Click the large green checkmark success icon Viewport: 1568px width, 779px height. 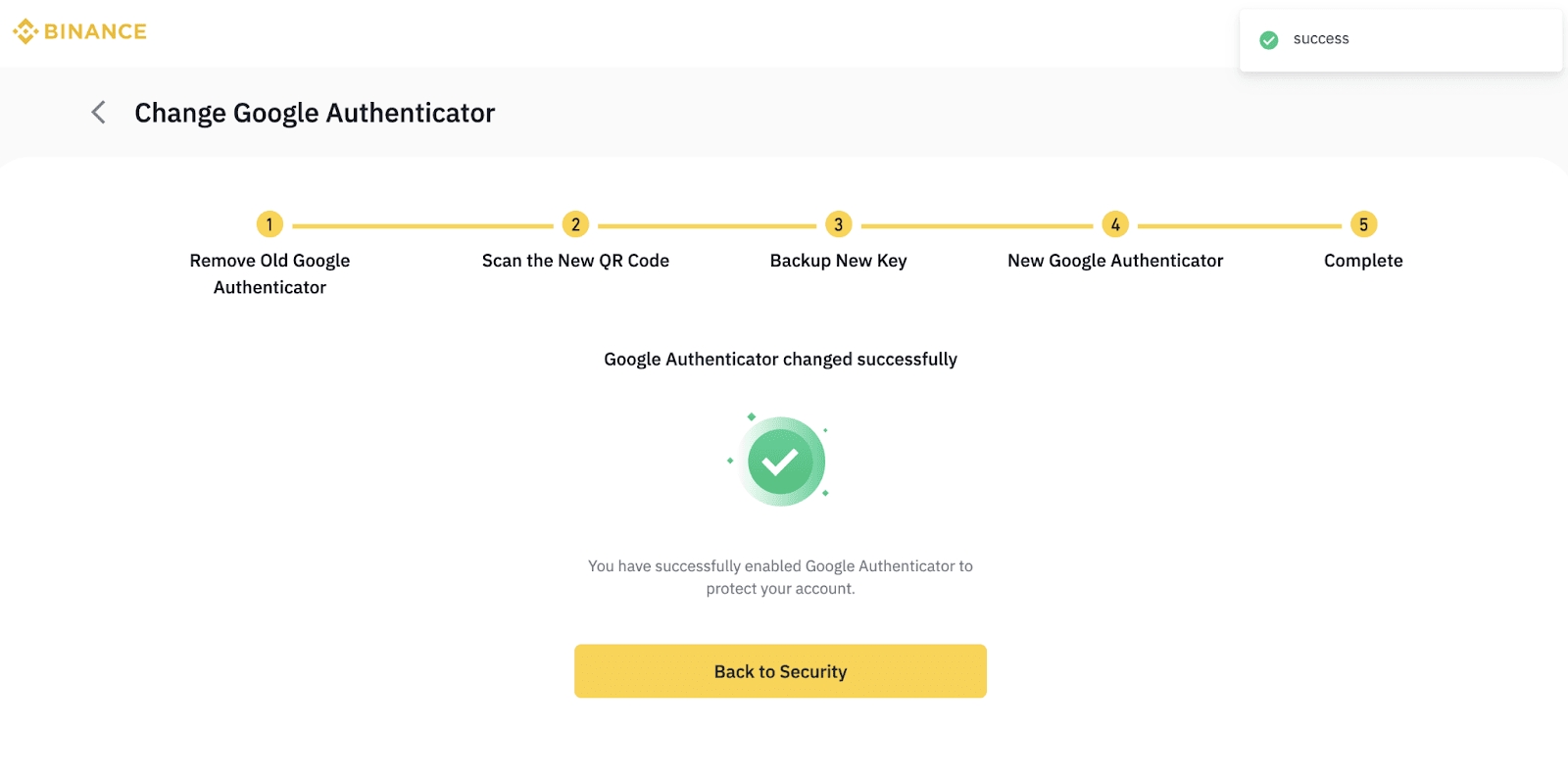click(x=780, y=461)
